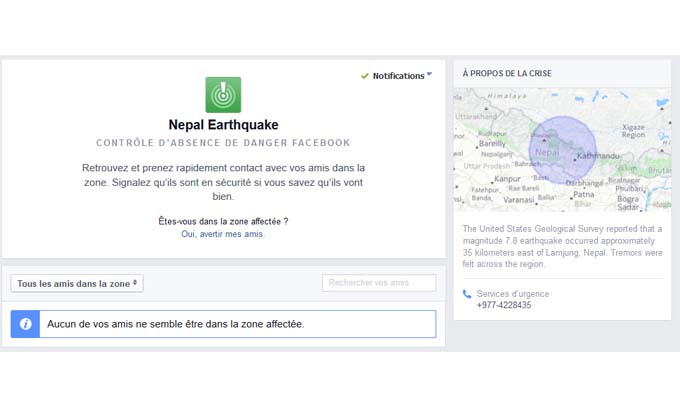680x400 pixels.
Task: Click the USGS earthquake description text
Action: [x=561, y=246]
